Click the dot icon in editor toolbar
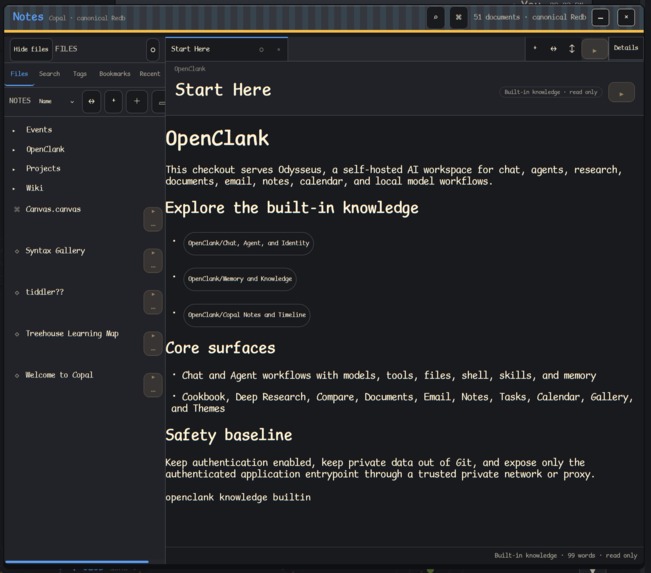 [x=535, y=49]
